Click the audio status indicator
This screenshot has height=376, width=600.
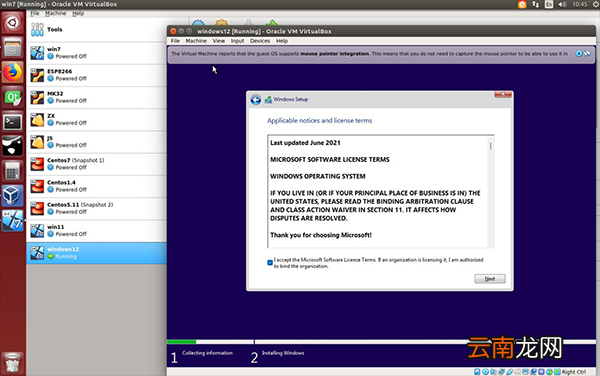493,372
